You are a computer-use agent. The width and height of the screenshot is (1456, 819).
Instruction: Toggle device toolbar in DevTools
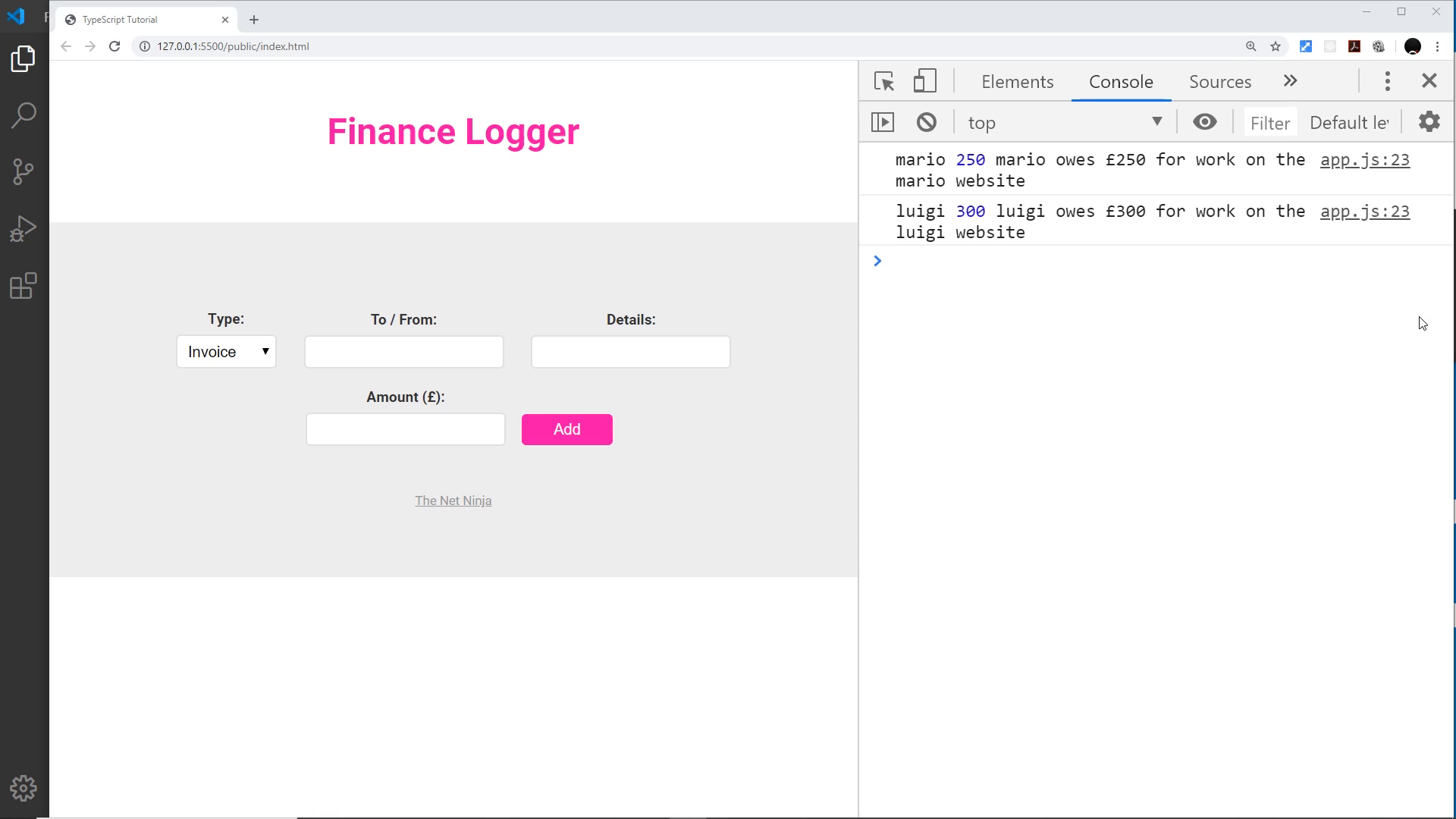pyautogui.click(x=924, y=81)
